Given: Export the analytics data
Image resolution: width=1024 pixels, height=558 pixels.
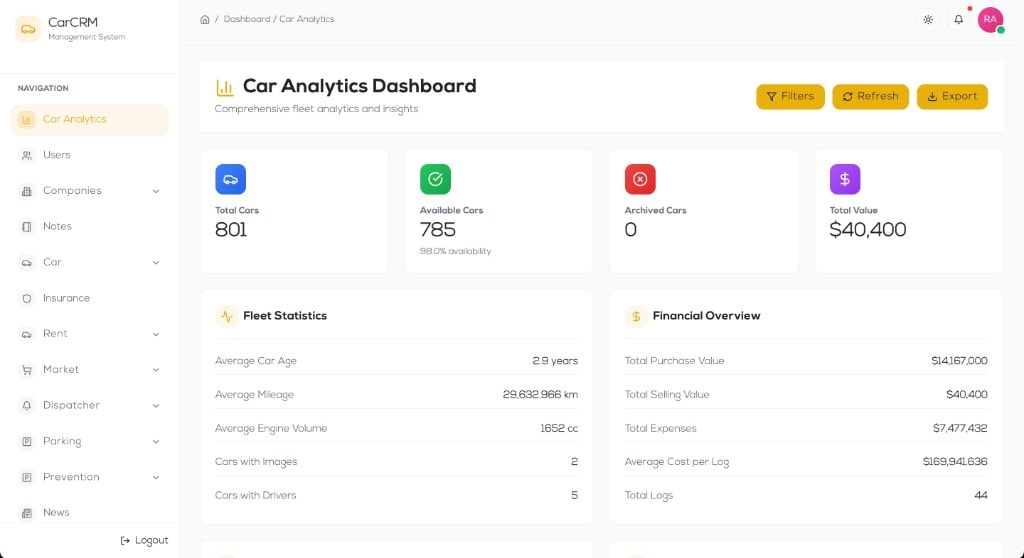Looking at the screenshot, I should click(x=952, y=97).
